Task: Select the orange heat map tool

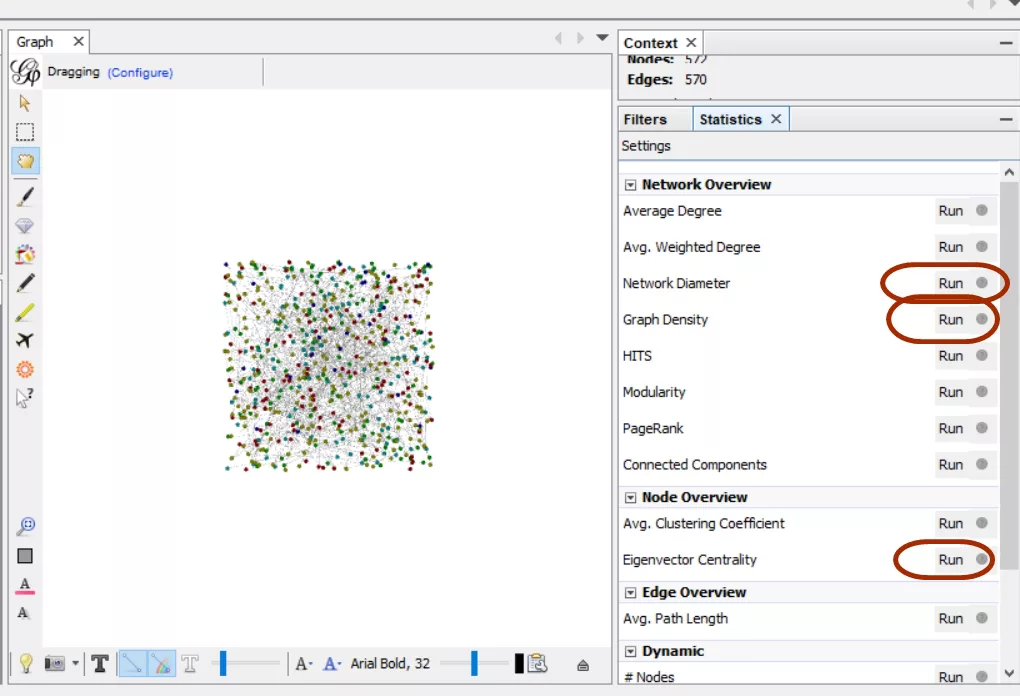Action: tap(25, 369)
